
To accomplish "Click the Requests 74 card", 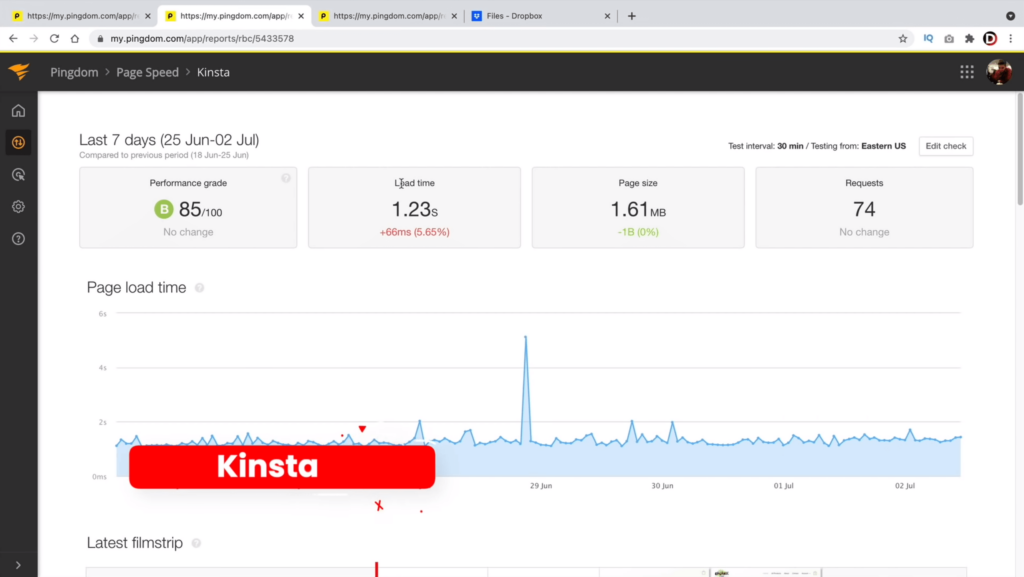I will pos(864,208).
